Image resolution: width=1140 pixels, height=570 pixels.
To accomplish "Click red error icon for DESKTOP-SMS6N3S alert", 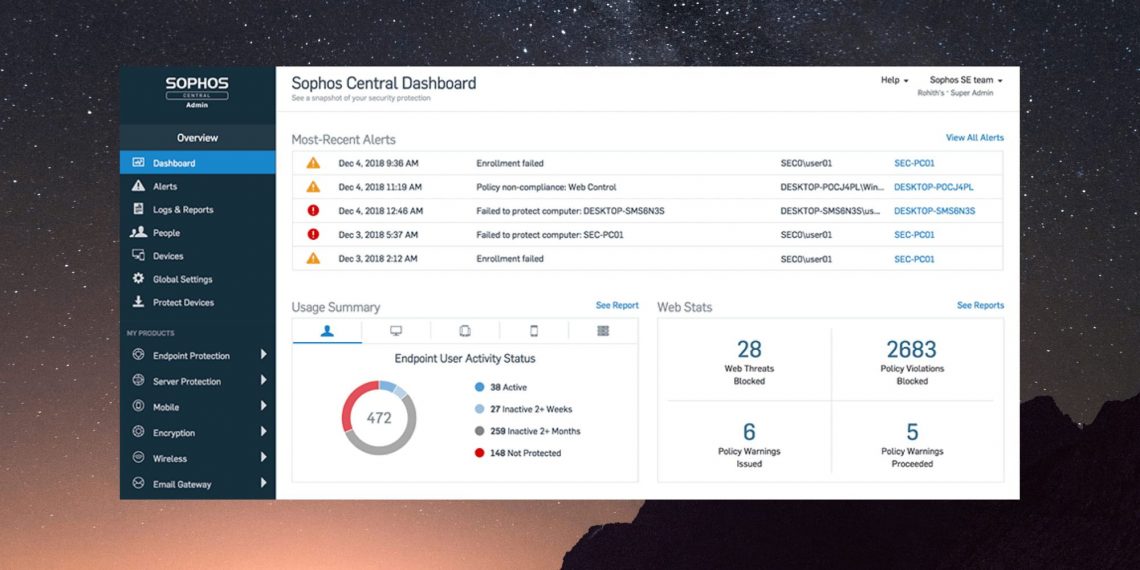I will click(313, 210).
